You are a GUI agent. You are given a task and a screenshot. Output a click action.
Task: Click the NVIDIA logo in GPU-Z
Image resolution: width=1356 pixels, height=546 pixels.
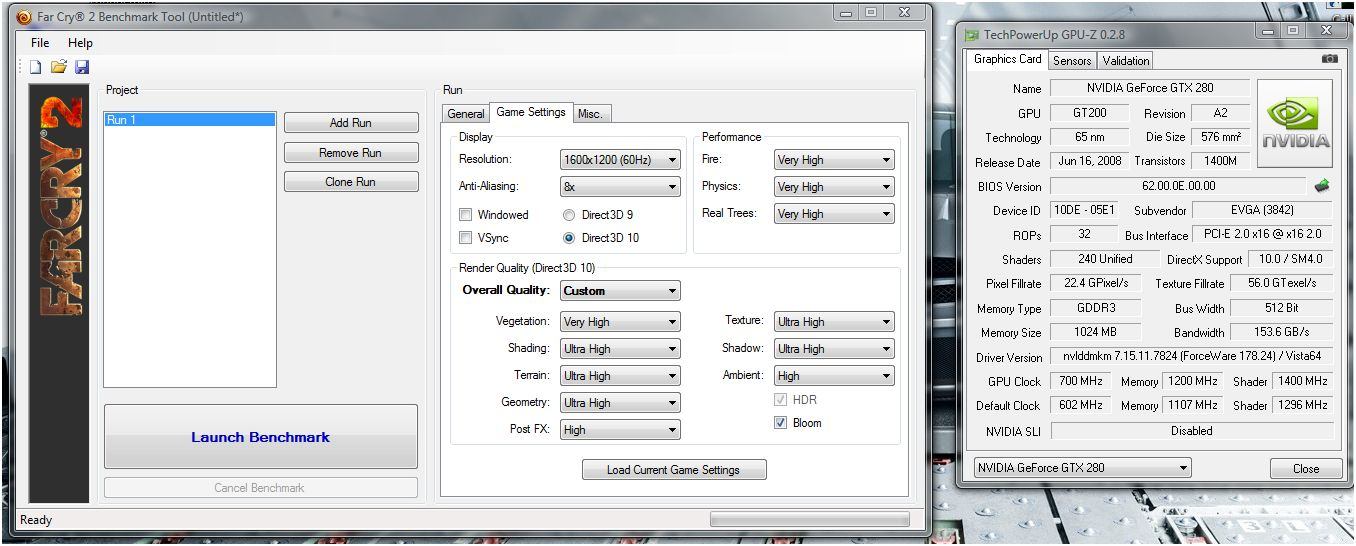click(1295, 125)
